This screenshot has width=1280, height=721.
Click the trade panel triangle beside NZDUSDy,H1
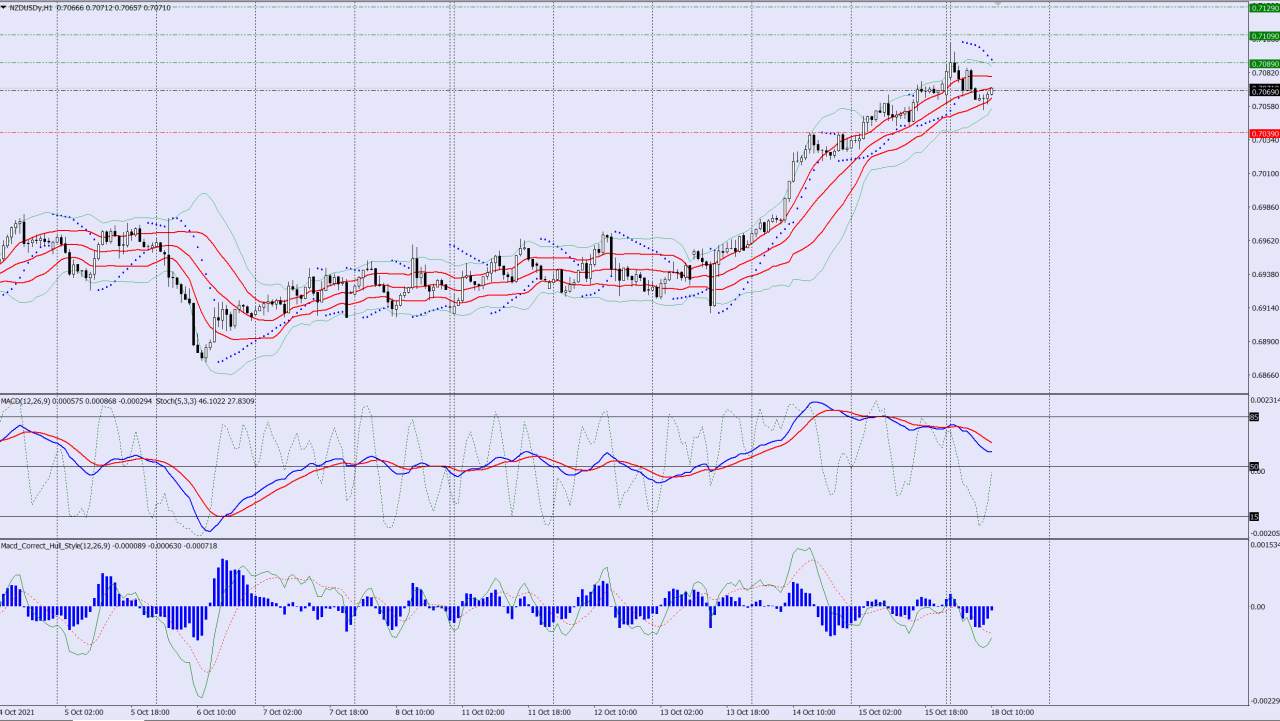coord(5,7)
